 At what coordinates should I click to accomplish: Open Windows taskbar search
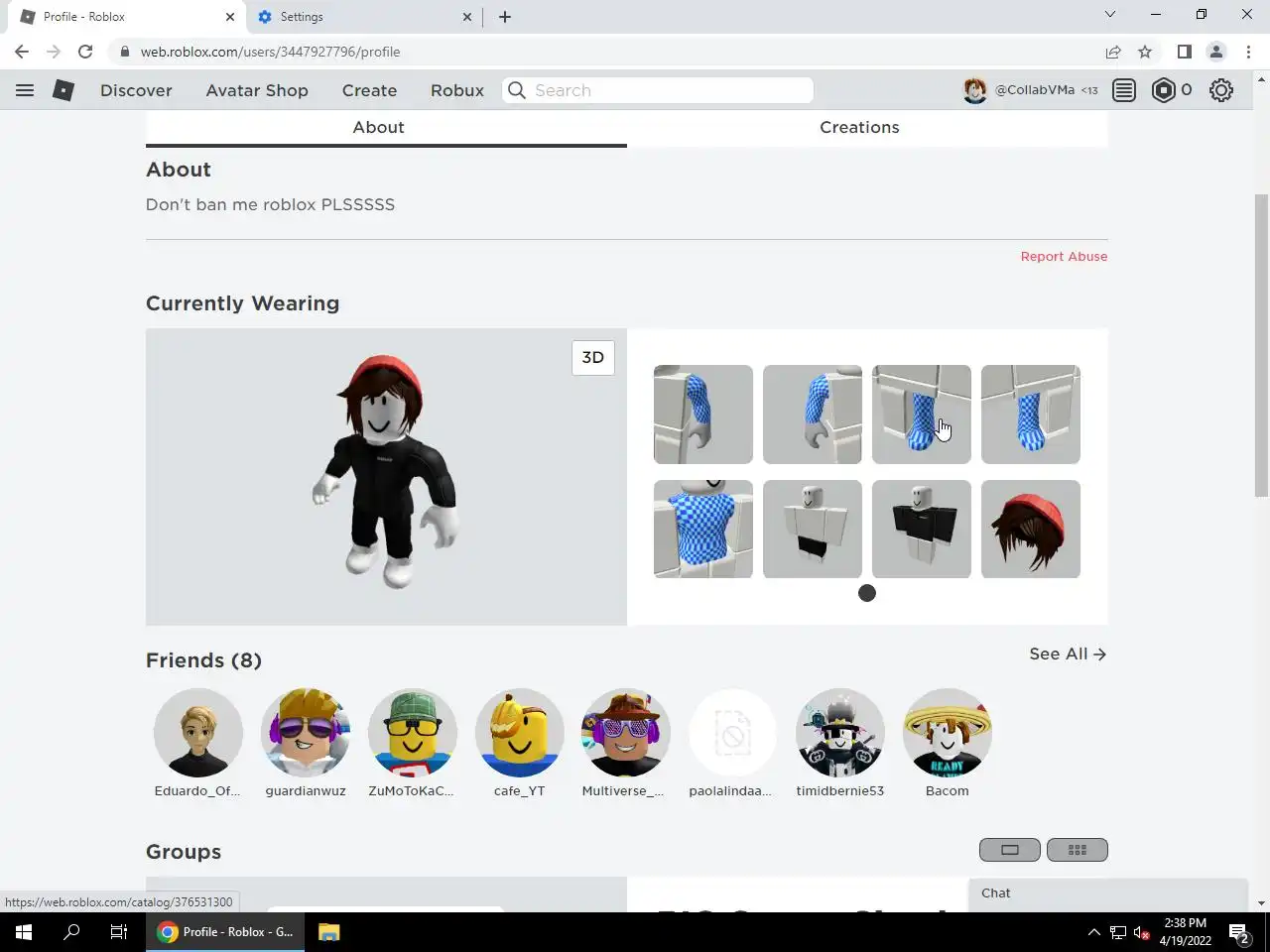[x=71, y=932]
